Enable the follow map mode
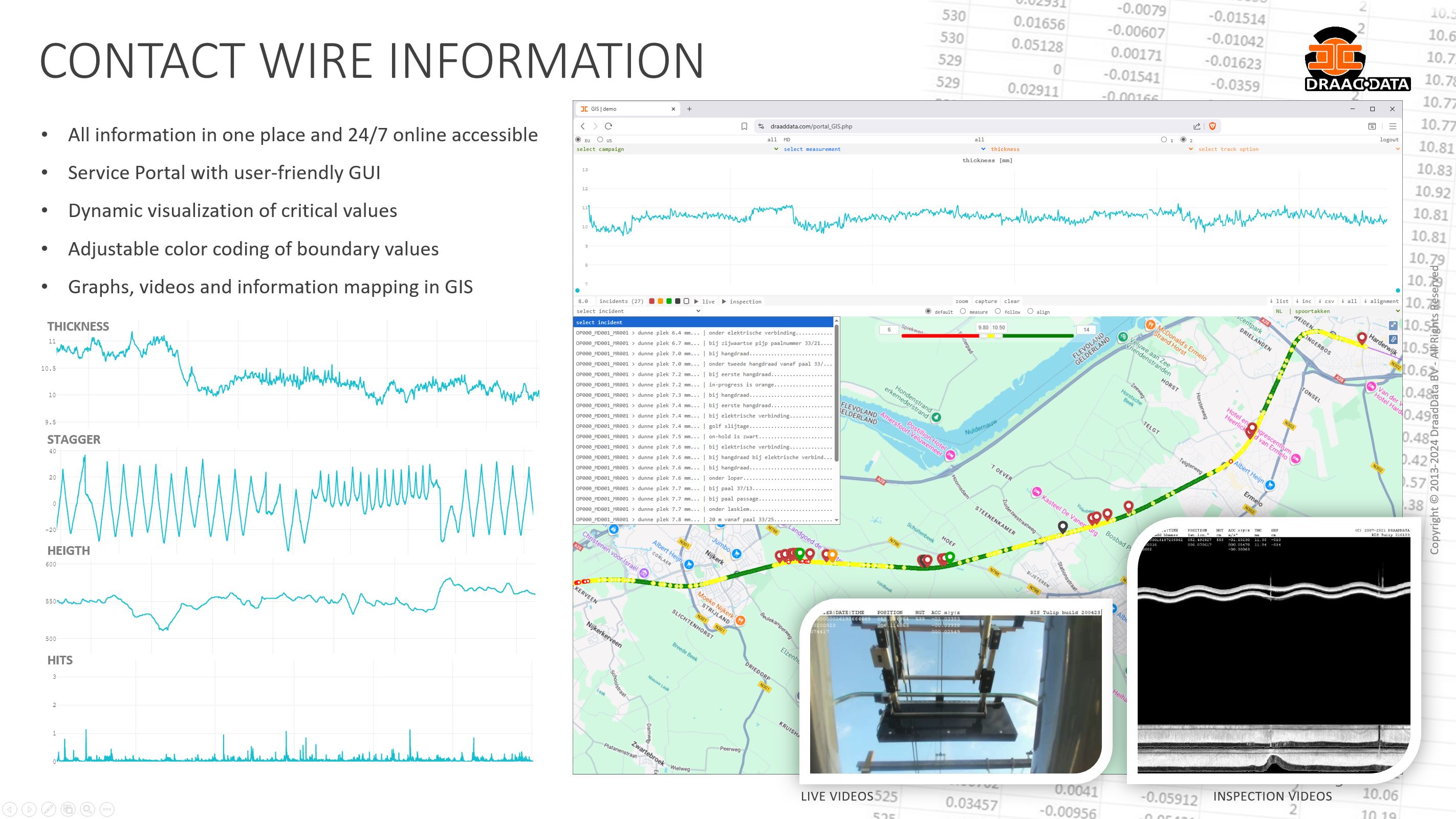Screen dimensions: 1456x819 (997, 311)
